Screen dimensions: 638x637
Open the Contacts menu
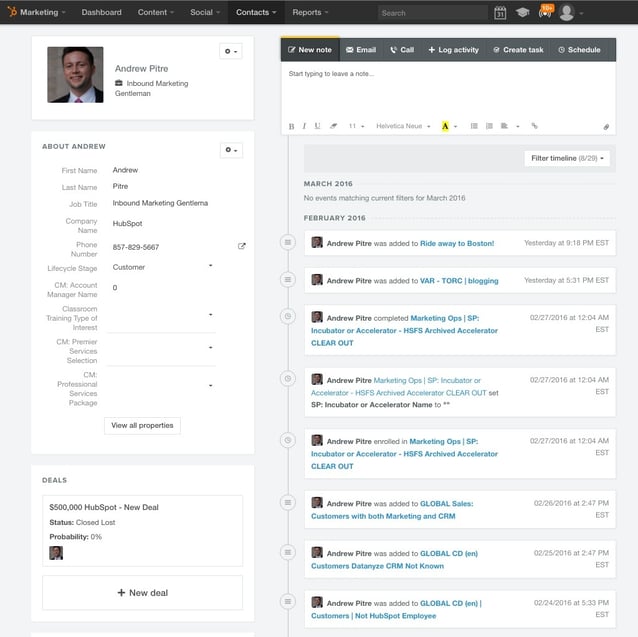click(256, 12)
